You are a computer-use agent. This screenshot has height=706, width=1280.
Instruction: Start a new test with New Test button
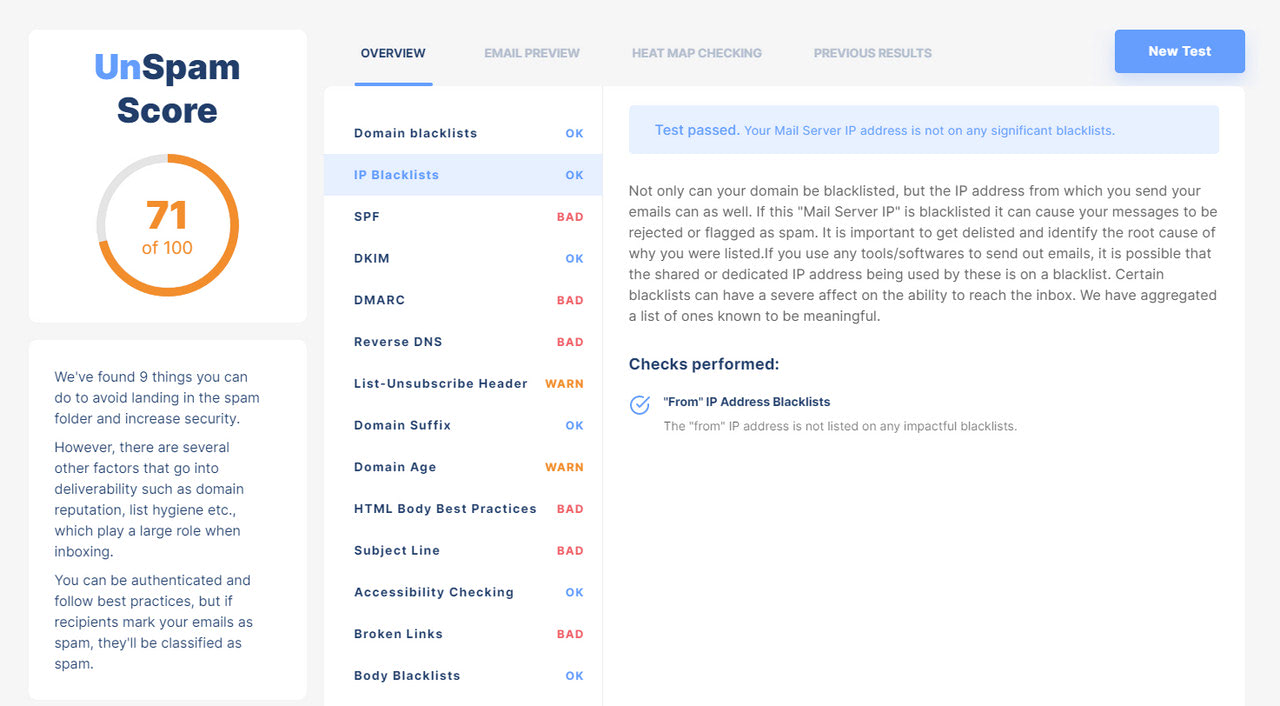click(1180, 51)
